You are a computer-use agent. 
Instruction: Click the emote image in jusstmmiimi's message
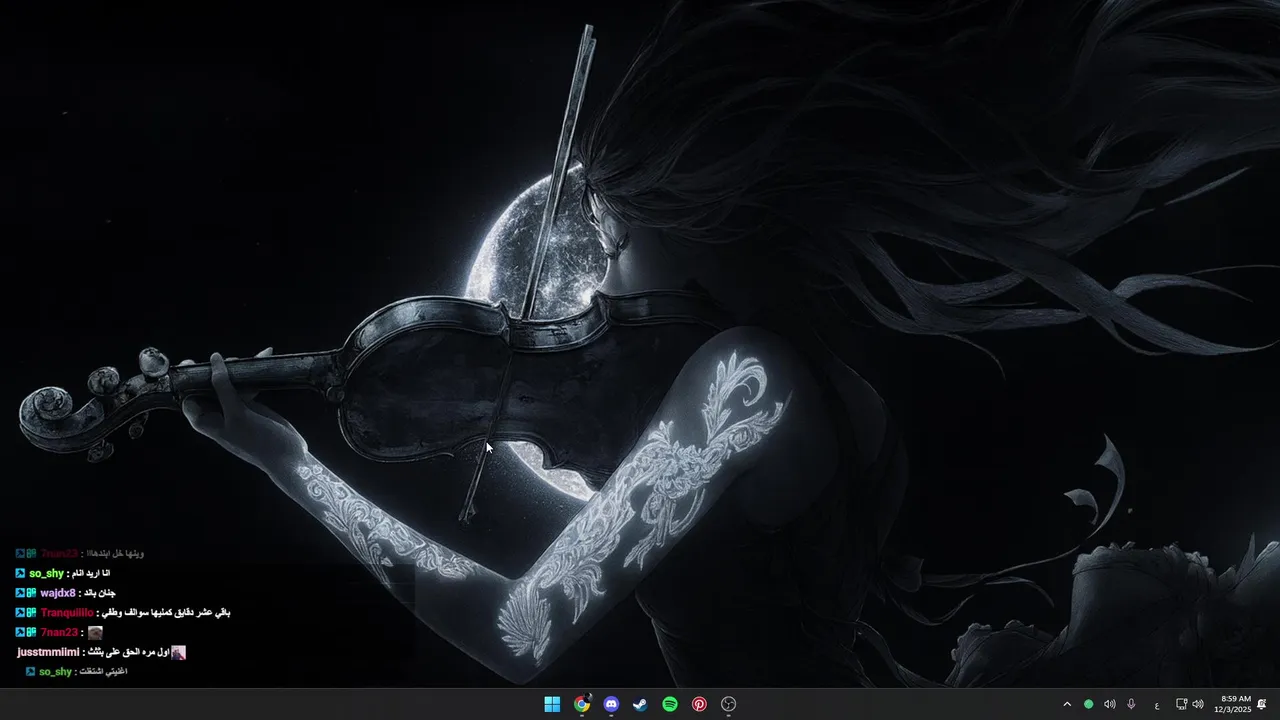[x=178, y=652]
